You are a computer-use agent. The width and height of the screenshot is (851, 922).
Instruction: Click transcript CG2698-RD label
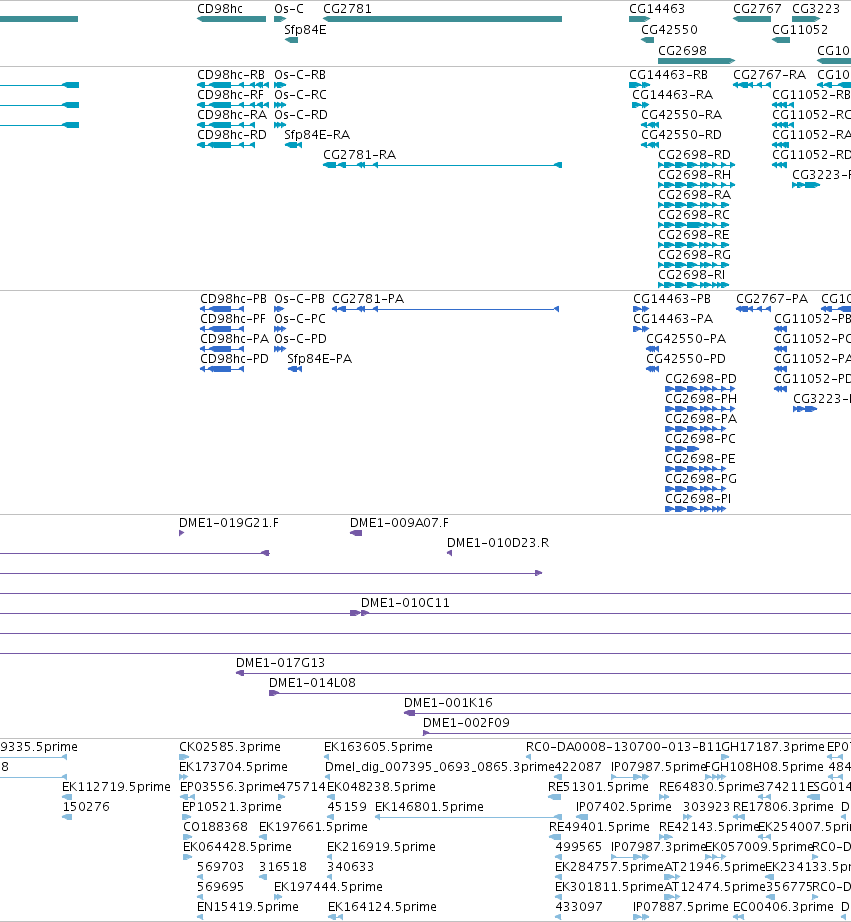click(x=694, y=155)
